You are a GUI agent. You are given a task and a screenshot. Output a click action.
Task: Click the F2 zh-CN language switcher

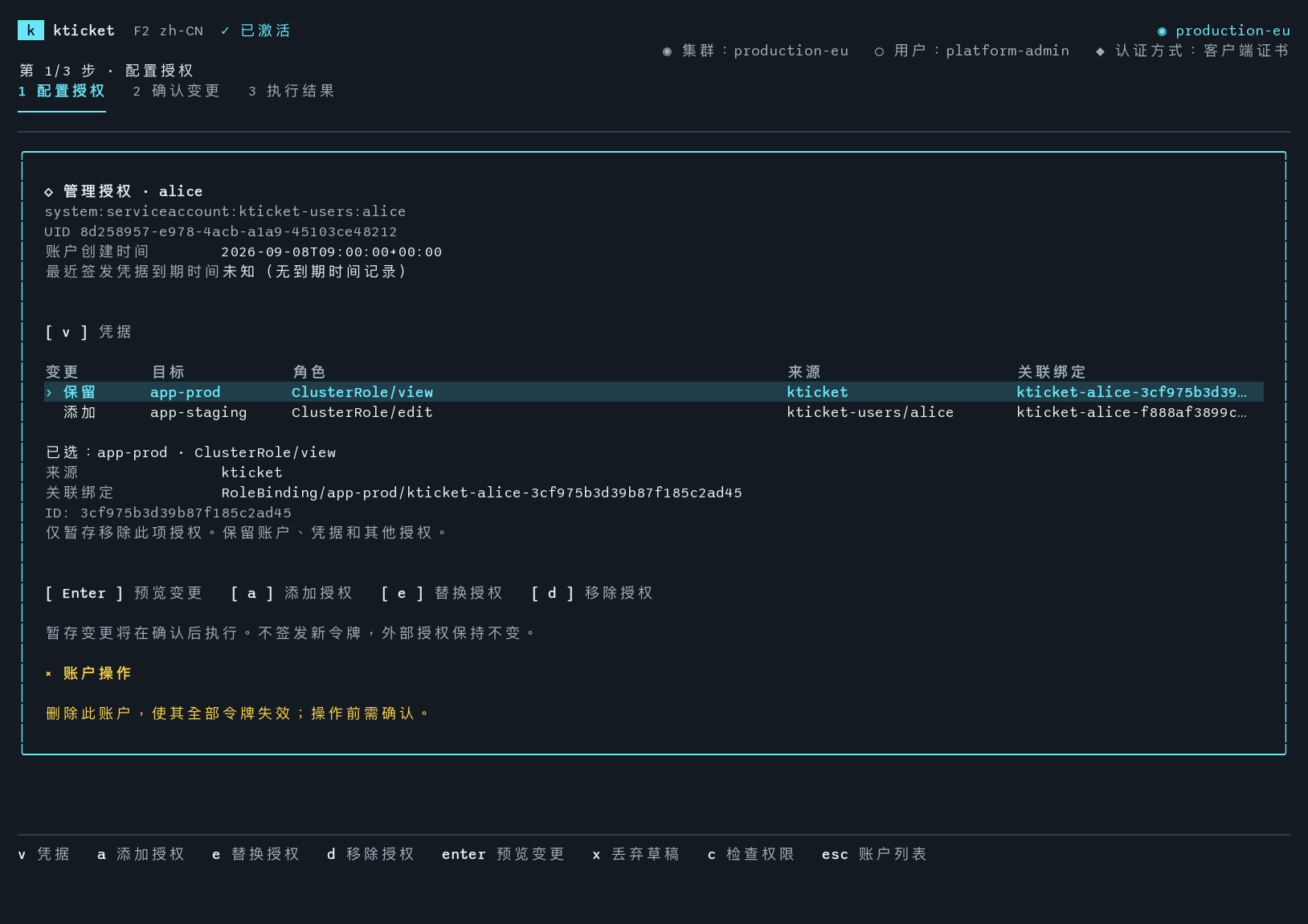[x=169, y=31]
